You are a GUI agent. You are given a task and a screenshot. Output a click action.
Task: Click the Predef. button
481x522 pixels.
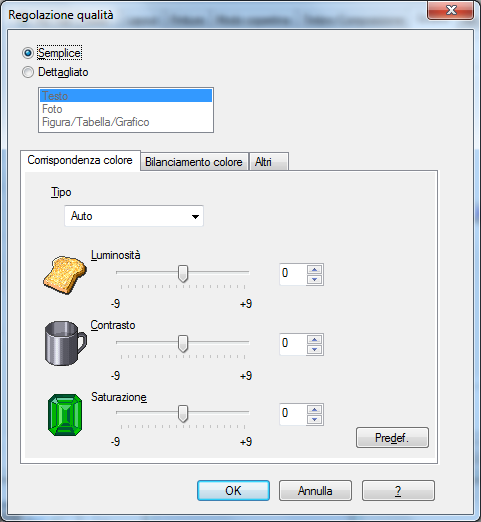(392, 438)
